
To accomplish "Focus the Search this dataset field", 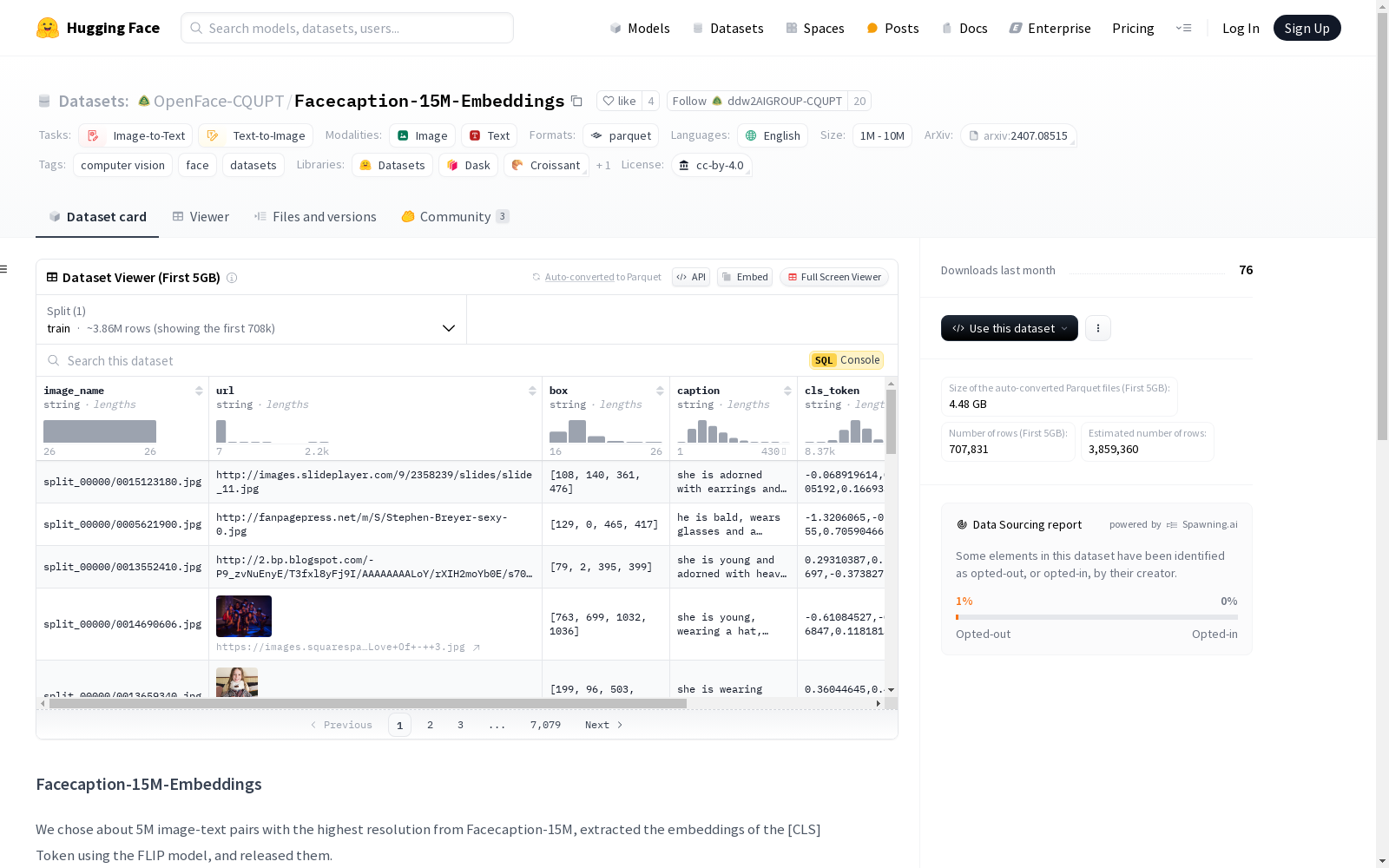I will [425, 360].
